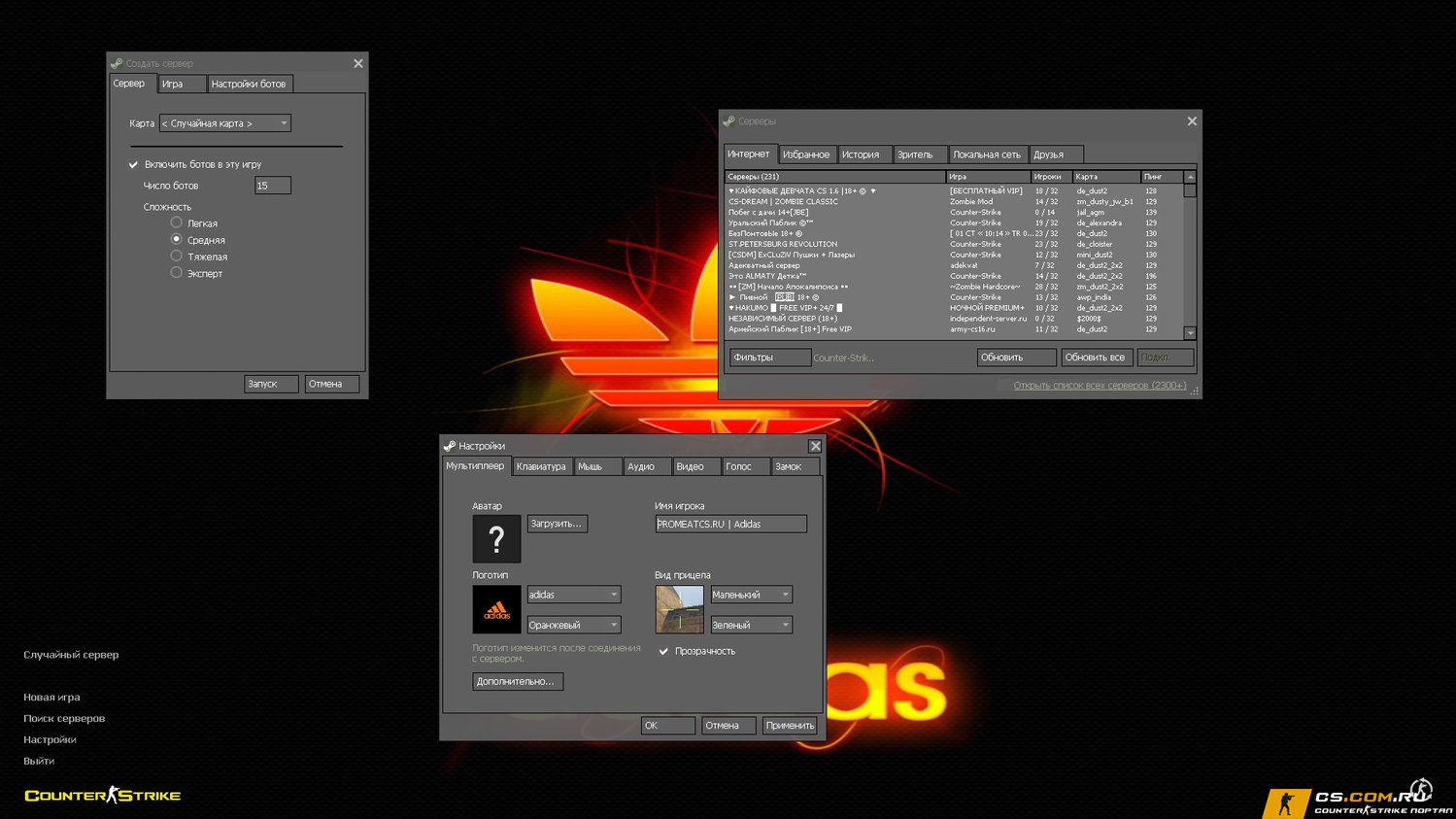The height and width of the screenshot is (819, 1456).
Task: Open the История tab in Серверы
Action: click(x=863, y=154)
